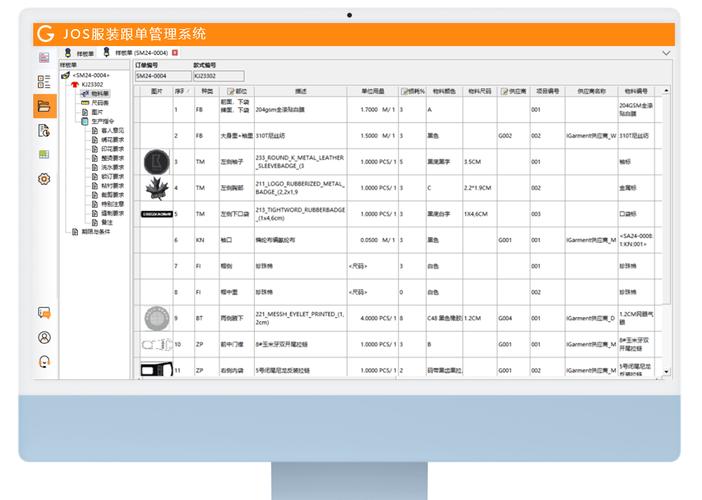Open the document-clock icon in sidebar
The image size is (702, 500).
click(x=43, y=131)
